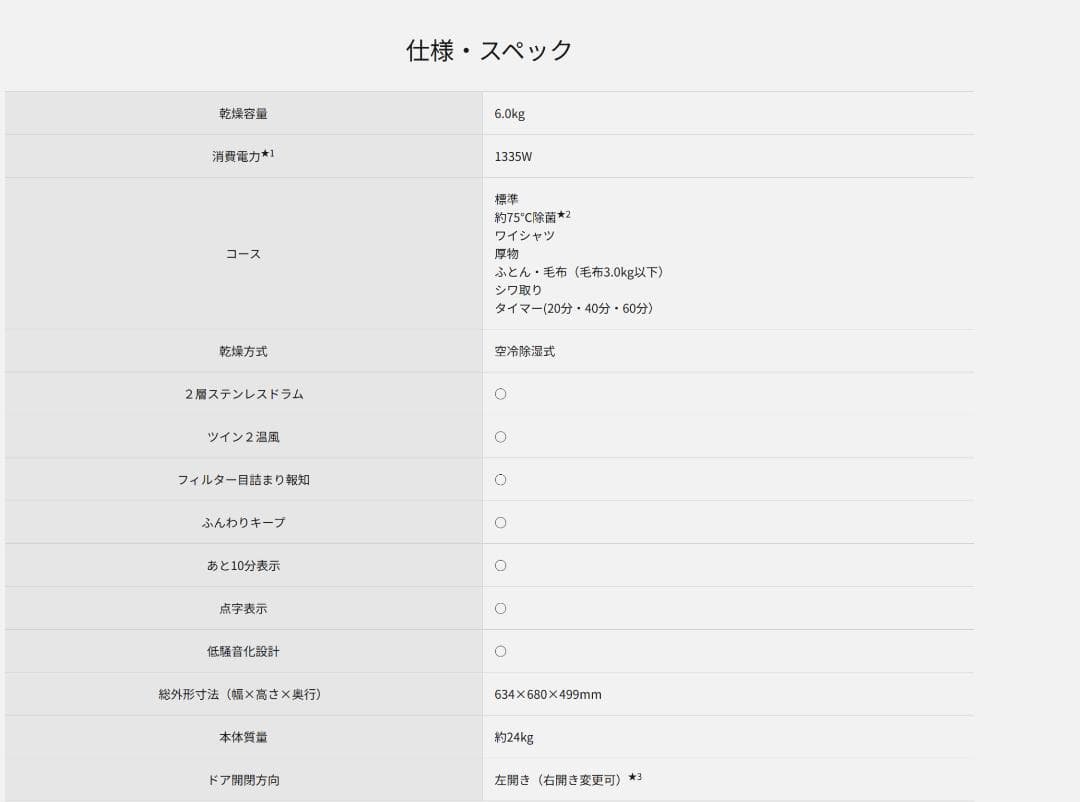
Task: Click the circle mark for フィルター目詰まり報知
Action: 500,480
